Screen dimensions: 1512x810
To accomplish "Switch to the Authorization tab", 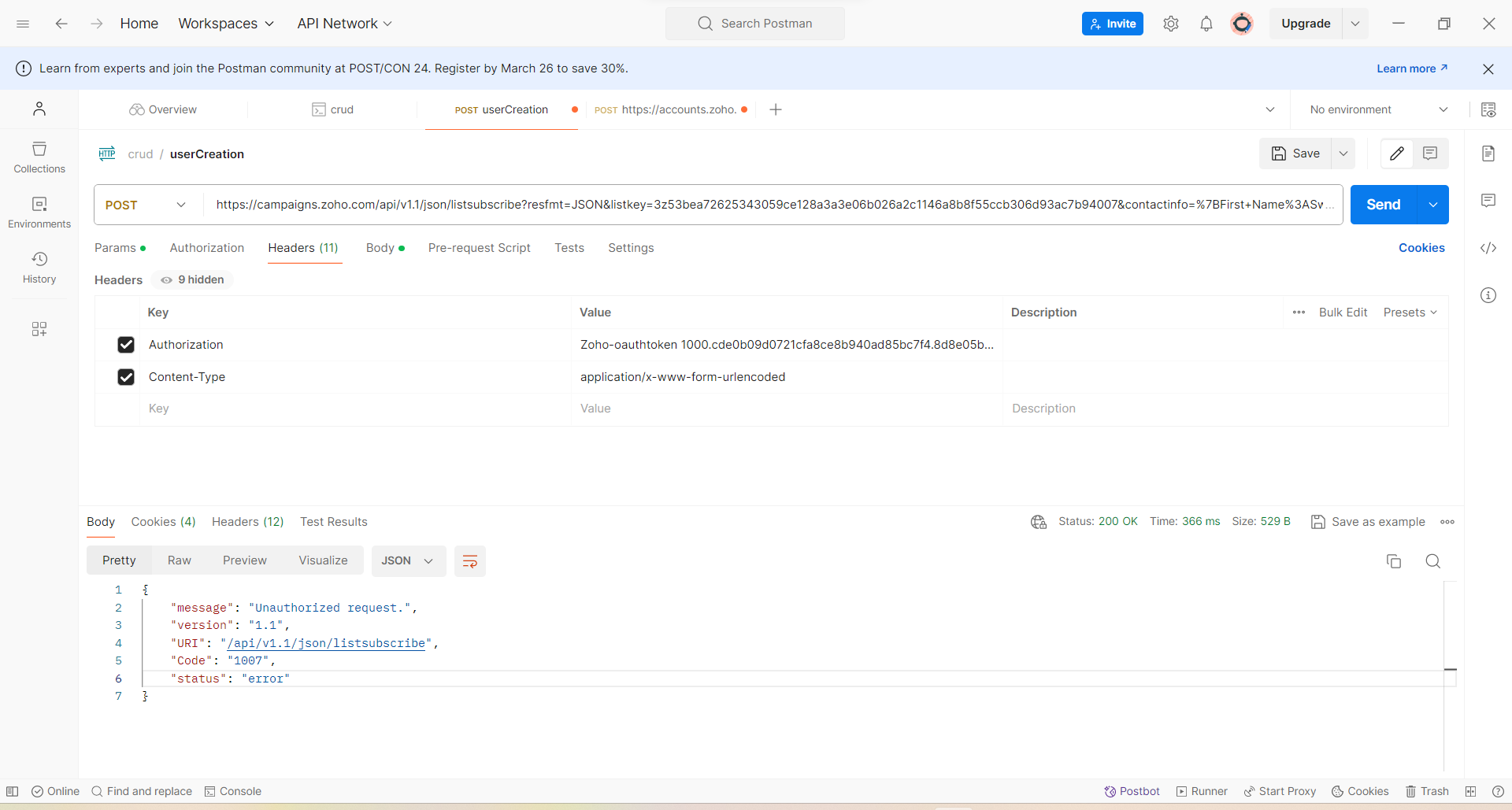I will 207,248.
